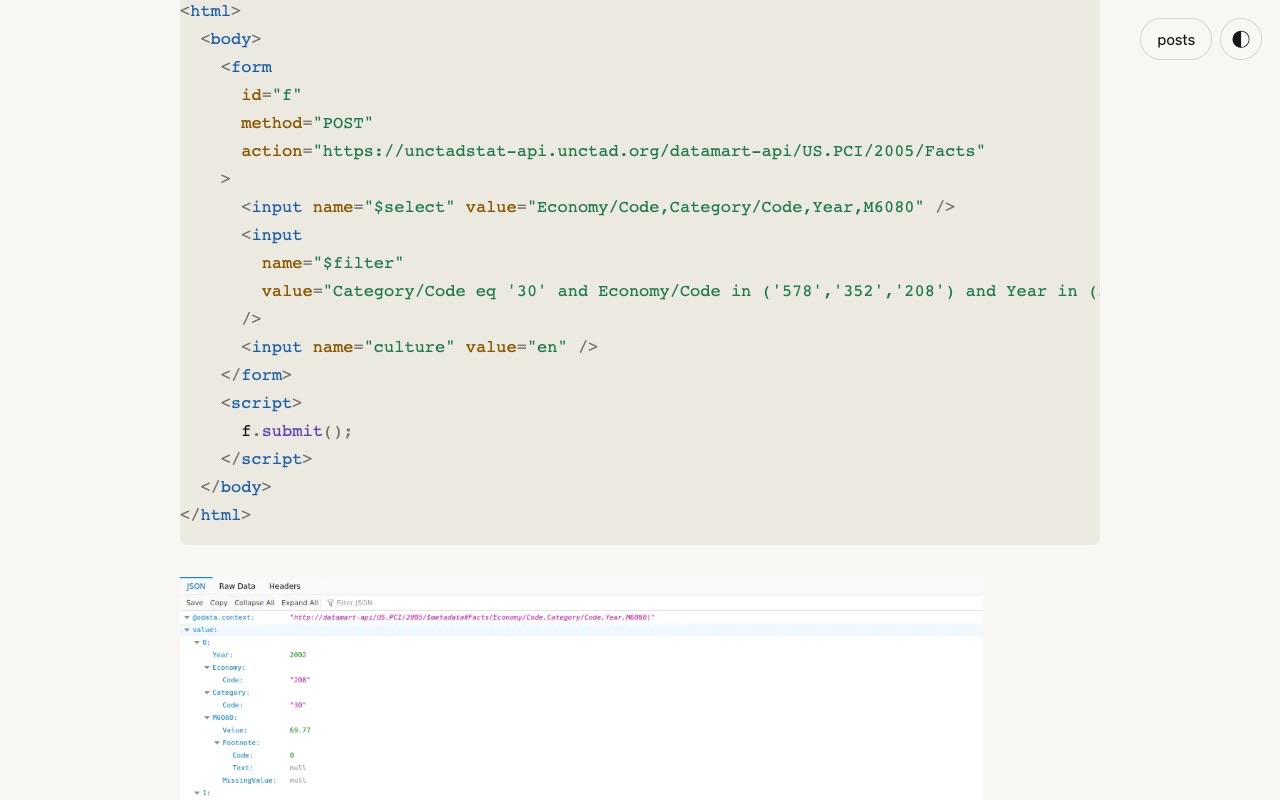This screenshot has width=1280, height=800.
Task: Click the value="en" attribute
Action: coord(516,347)
